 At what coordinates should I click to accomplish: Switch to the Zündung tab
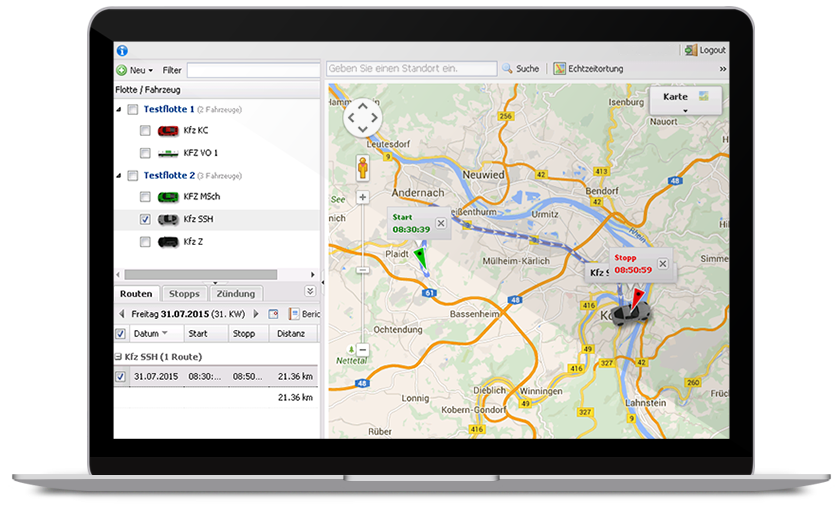(x=236, y=294)
